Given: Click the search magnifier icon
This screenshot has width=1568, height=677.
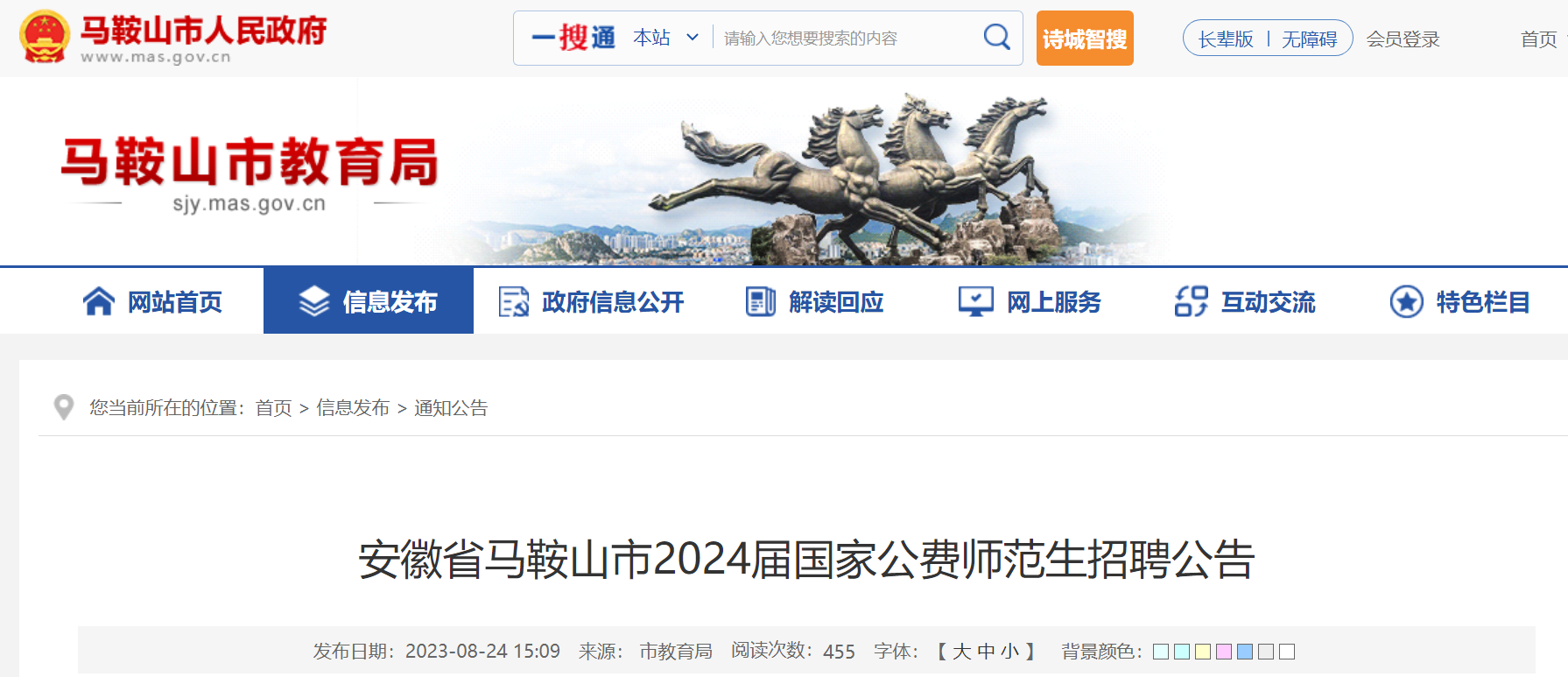Looking at the screenshot, I should (996, 37).
